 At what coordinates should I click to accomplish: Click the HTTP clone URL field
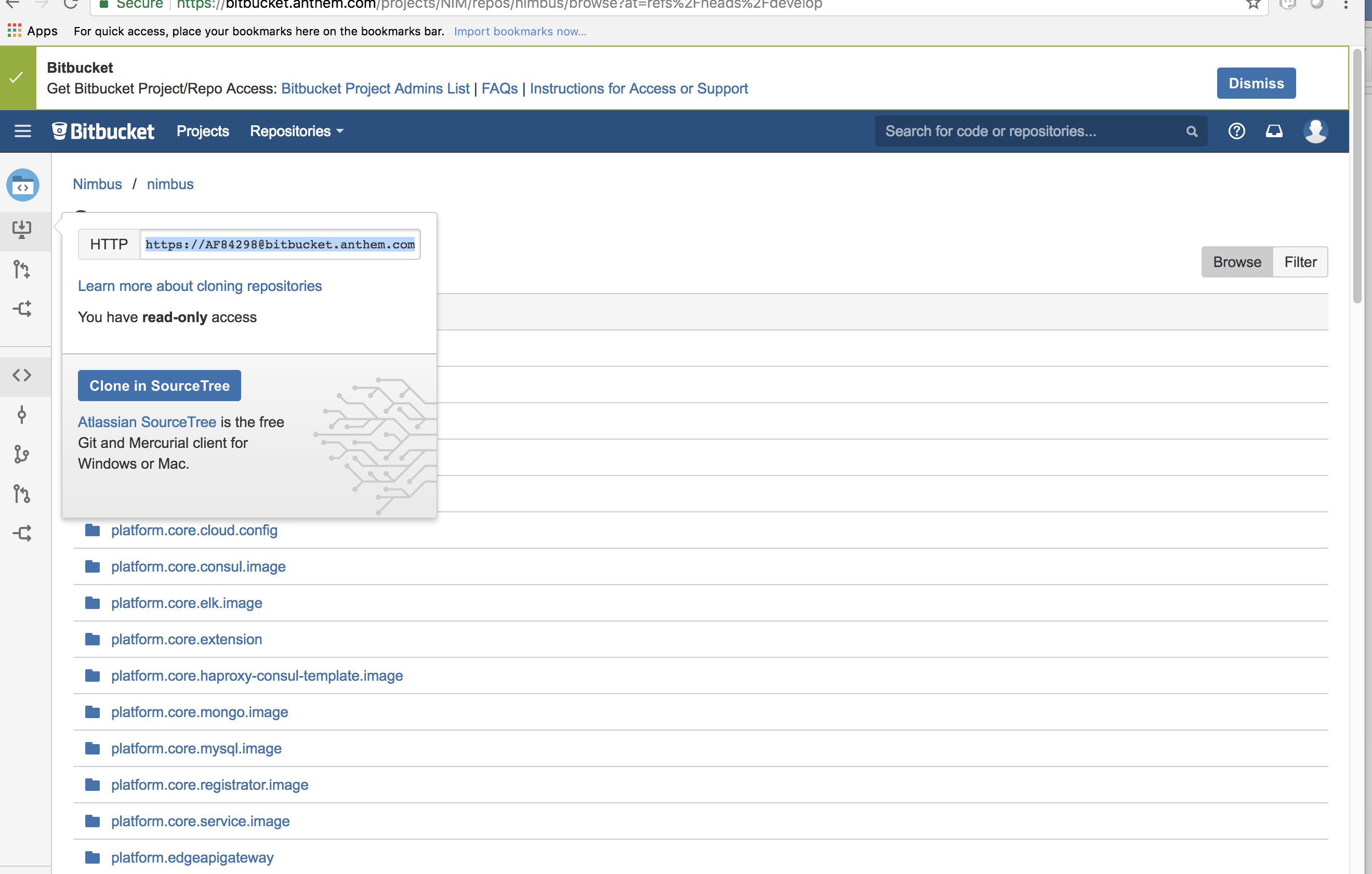click(280, 244)
